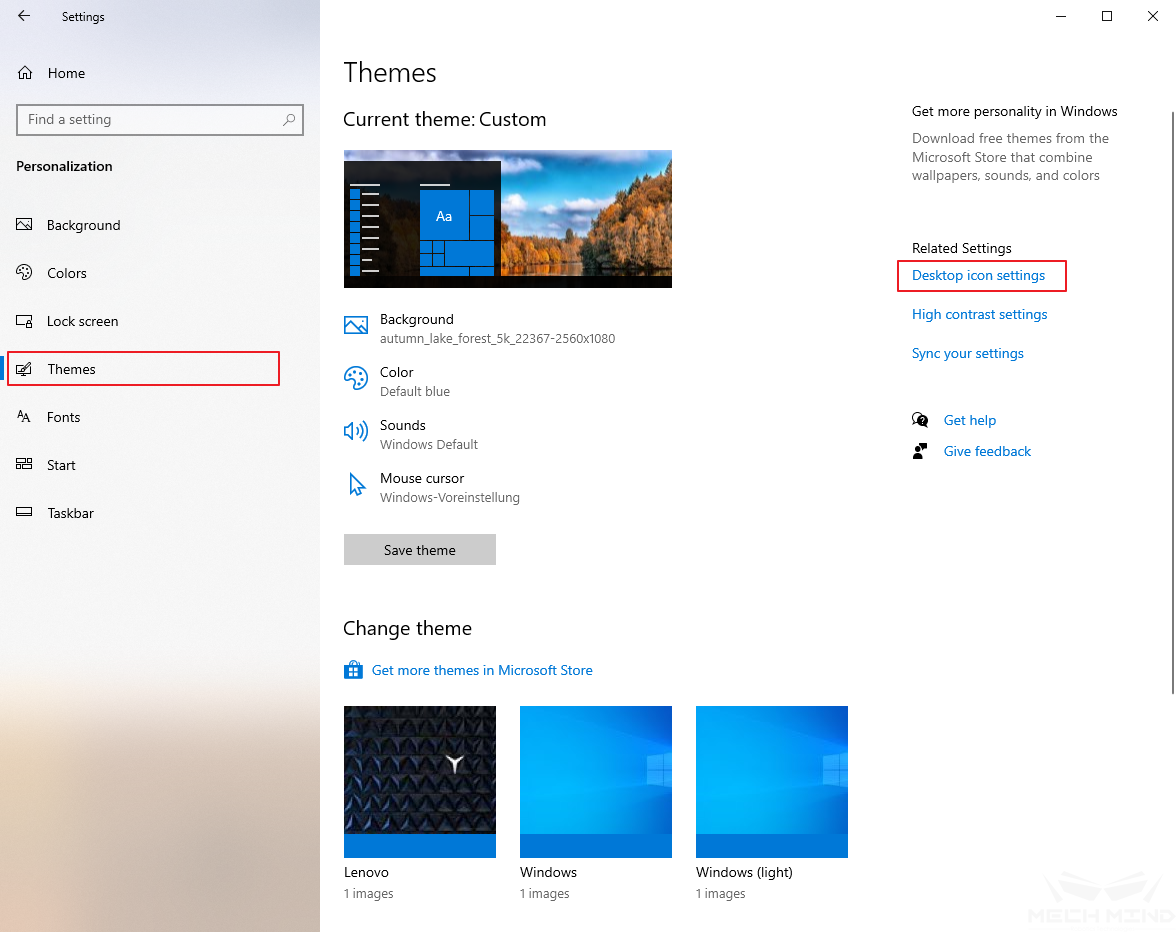Go to Background personalization page
Image resolution: width=1176 pixels, height=932 pixels.
click(83, 225)
